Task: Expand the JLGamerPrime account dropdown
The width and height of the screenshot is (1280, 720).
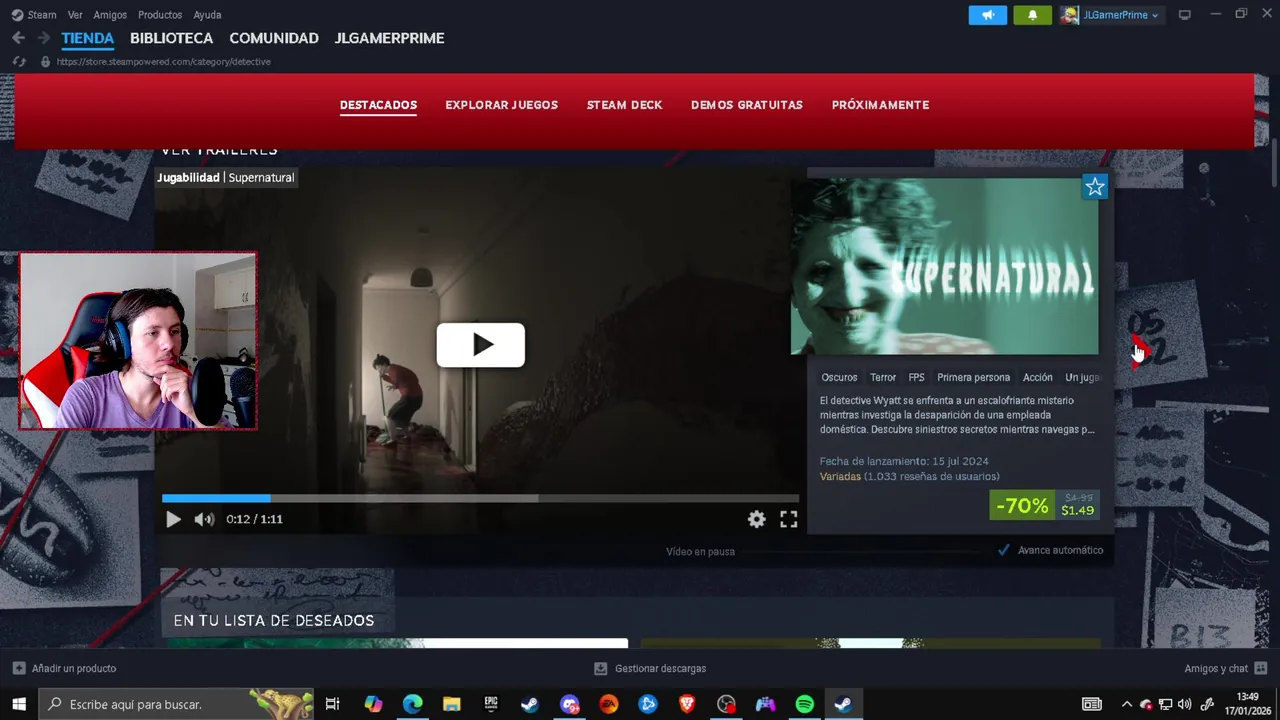Action: click(x=1111, y=15)
